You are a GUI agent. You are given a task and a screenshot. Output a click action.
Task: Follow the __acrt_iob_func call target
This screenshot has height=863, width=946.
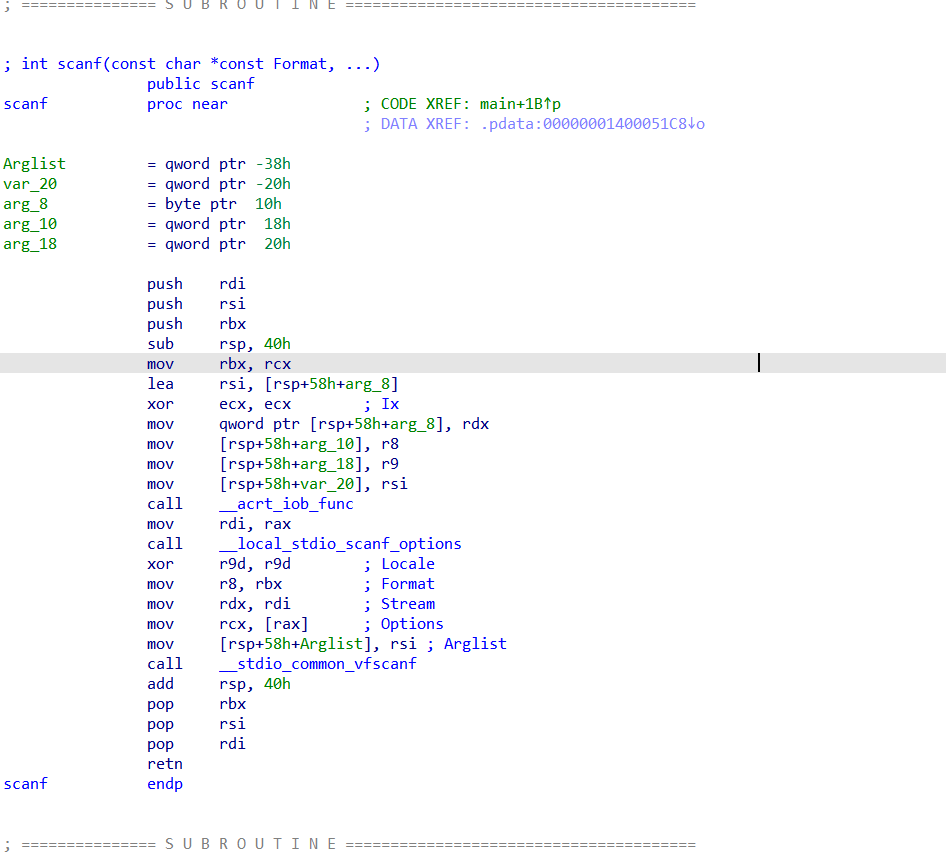(x=286, y=503)
